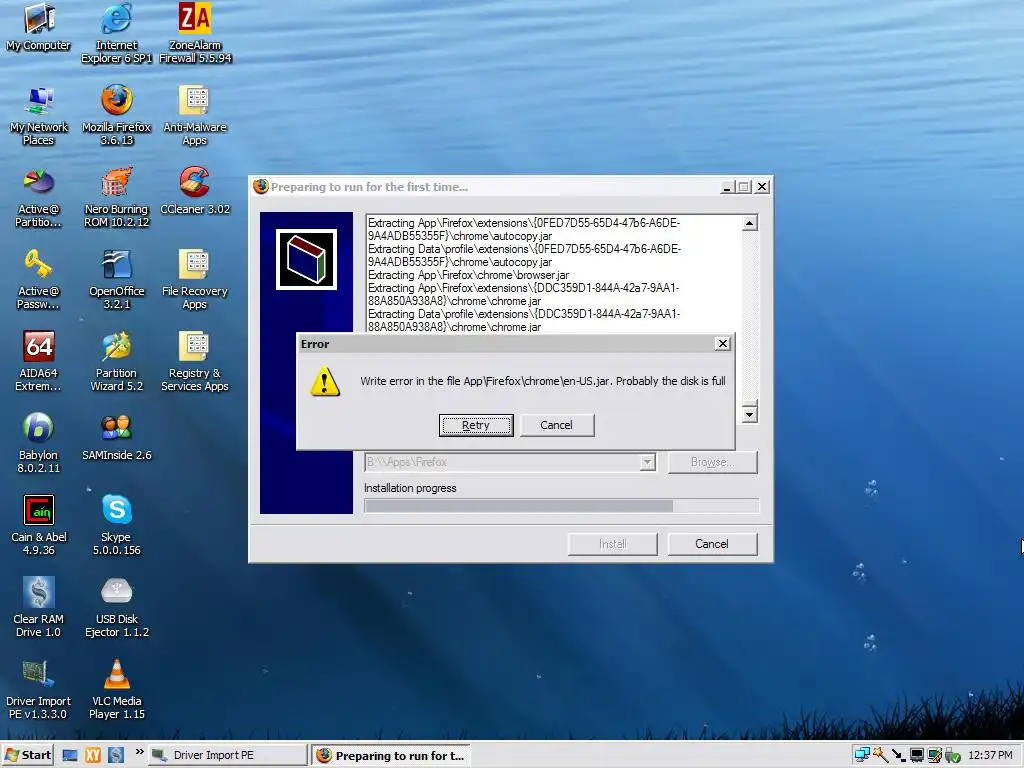Minimize the Preparing to run installer window

727,187
